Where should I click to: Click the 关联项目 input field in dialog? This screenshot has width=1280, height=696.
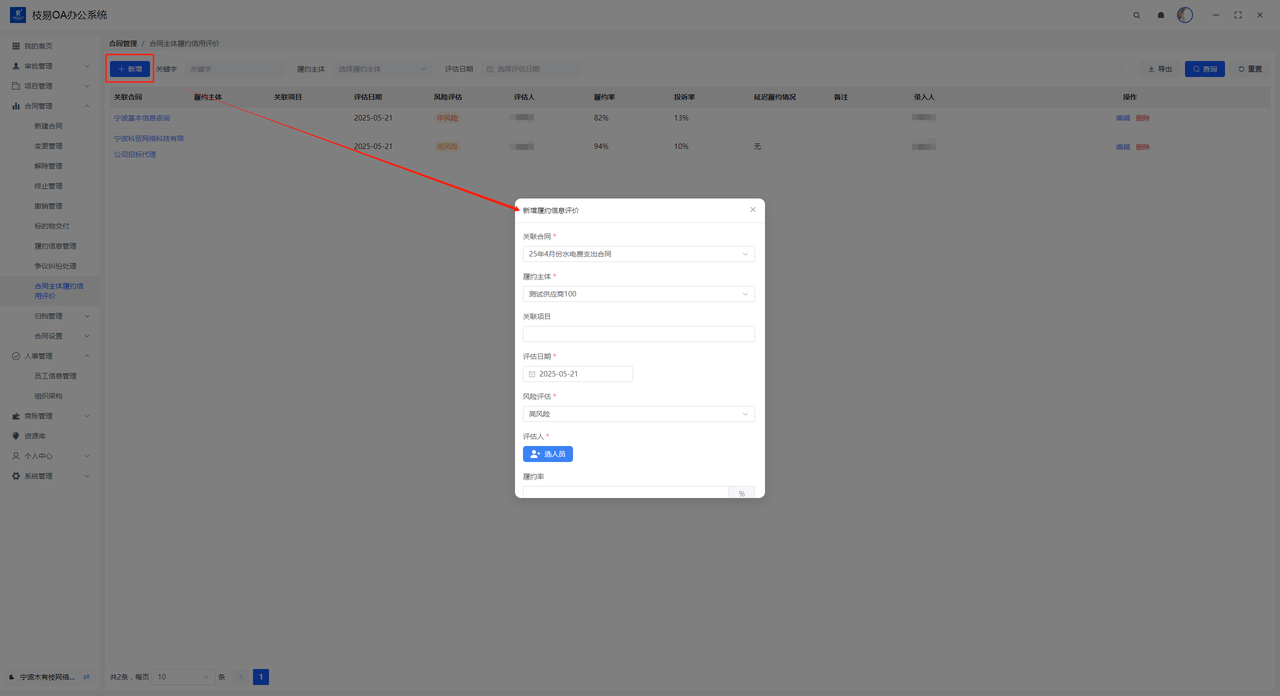tap(638, 334)
